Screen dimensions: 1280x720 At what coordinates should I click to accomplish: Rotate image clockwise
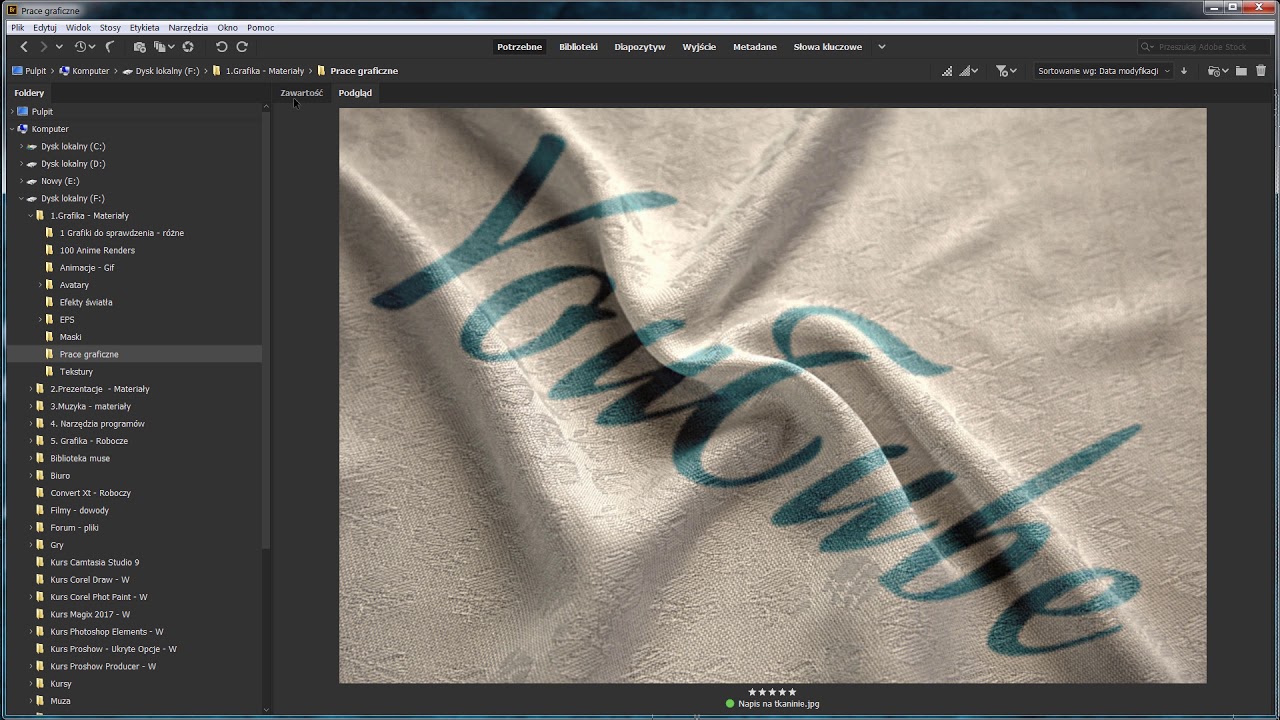(x=242, y=47)
